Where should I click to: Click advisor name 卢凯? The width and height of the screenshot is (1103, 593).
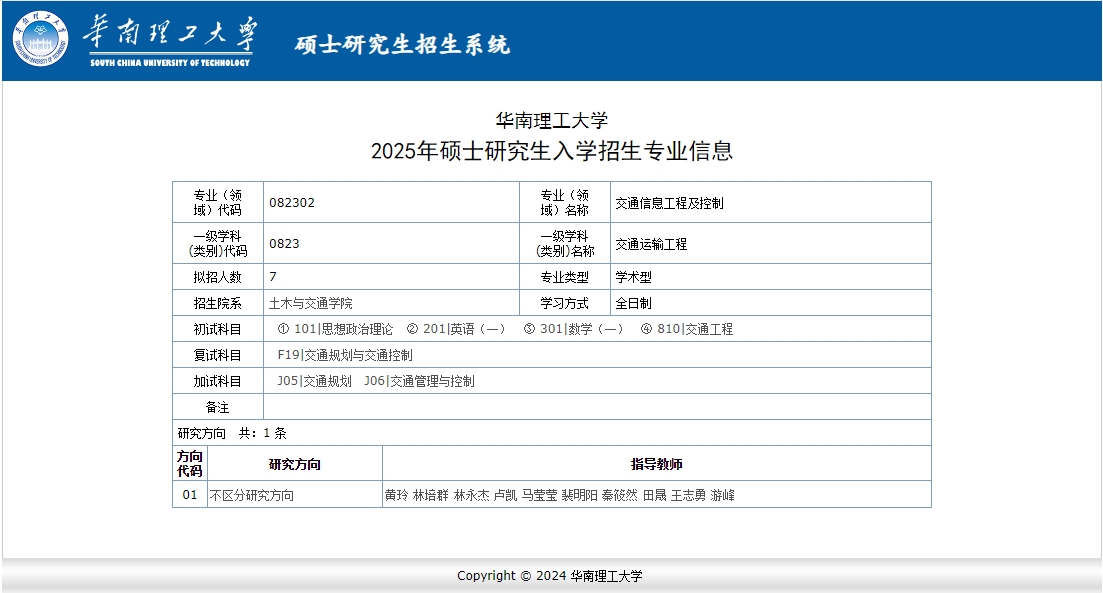pos(505,495)
